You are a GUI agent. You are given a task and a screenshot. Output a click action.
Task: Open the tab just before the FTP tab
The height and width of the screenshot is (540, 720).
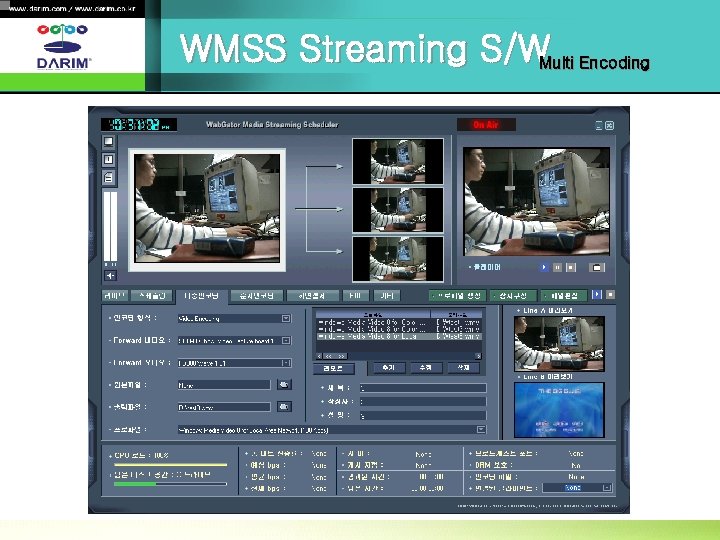click(313, 296)
